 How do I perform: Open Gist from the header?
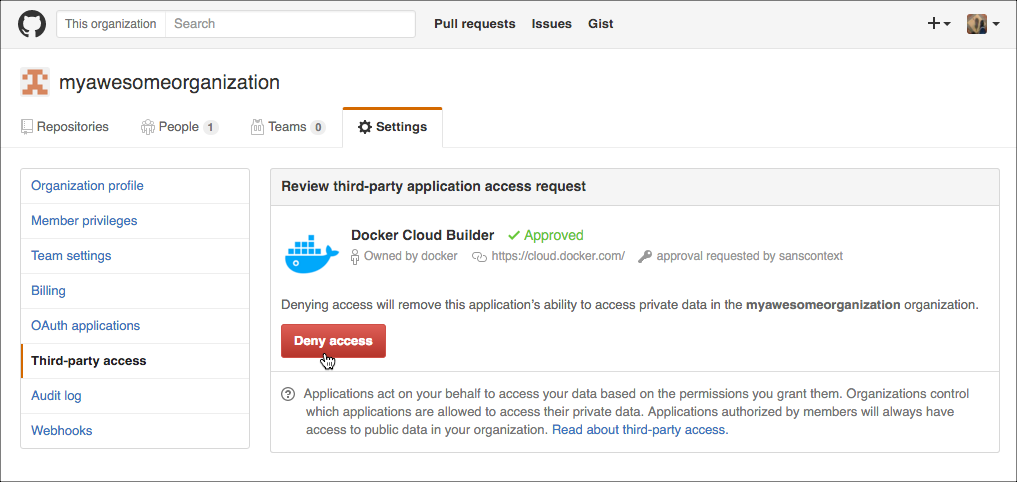[x=601, y=24]
